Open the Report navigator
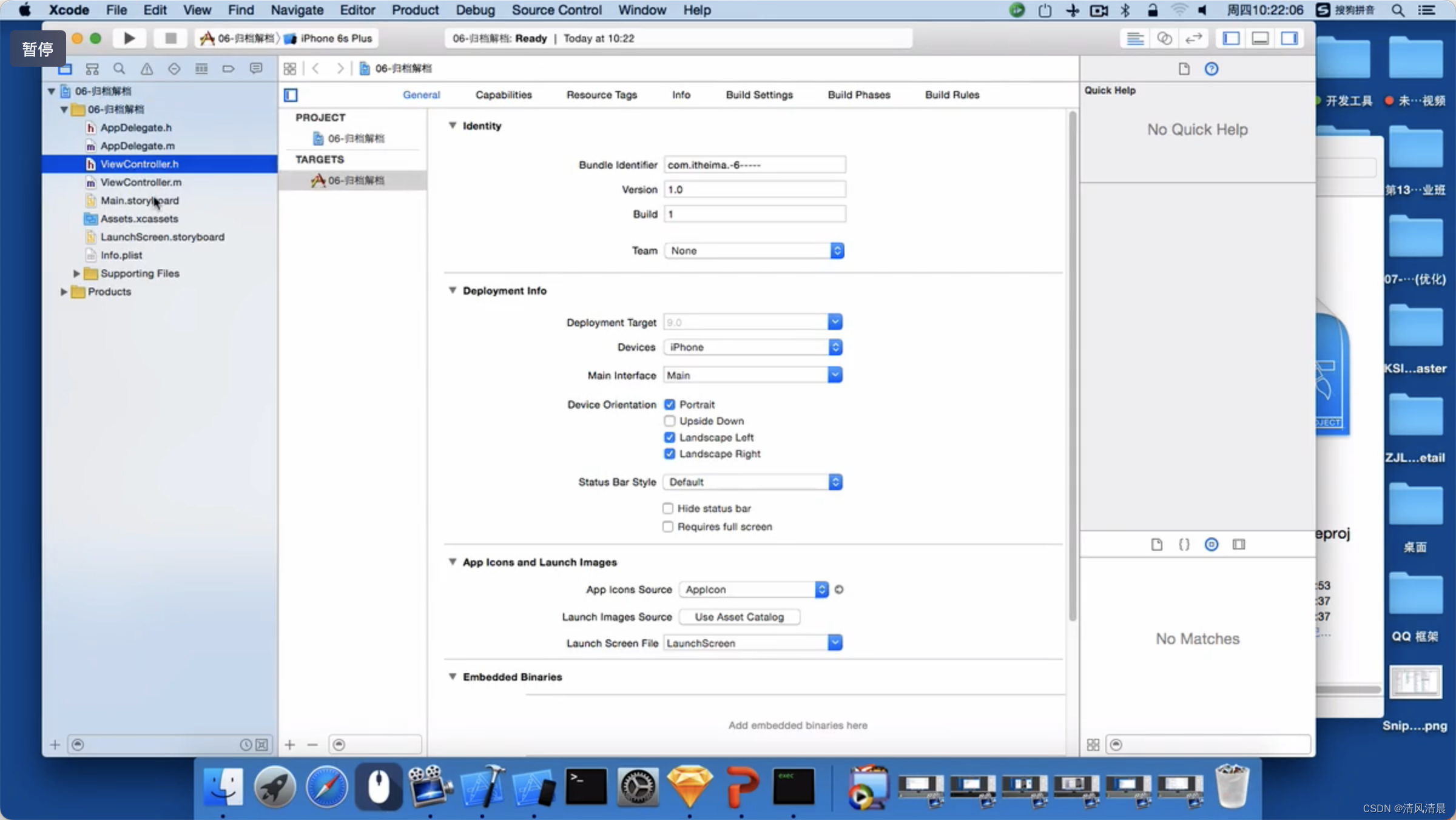Screen dimensions: 1456x820 click(x=256, y=69)
